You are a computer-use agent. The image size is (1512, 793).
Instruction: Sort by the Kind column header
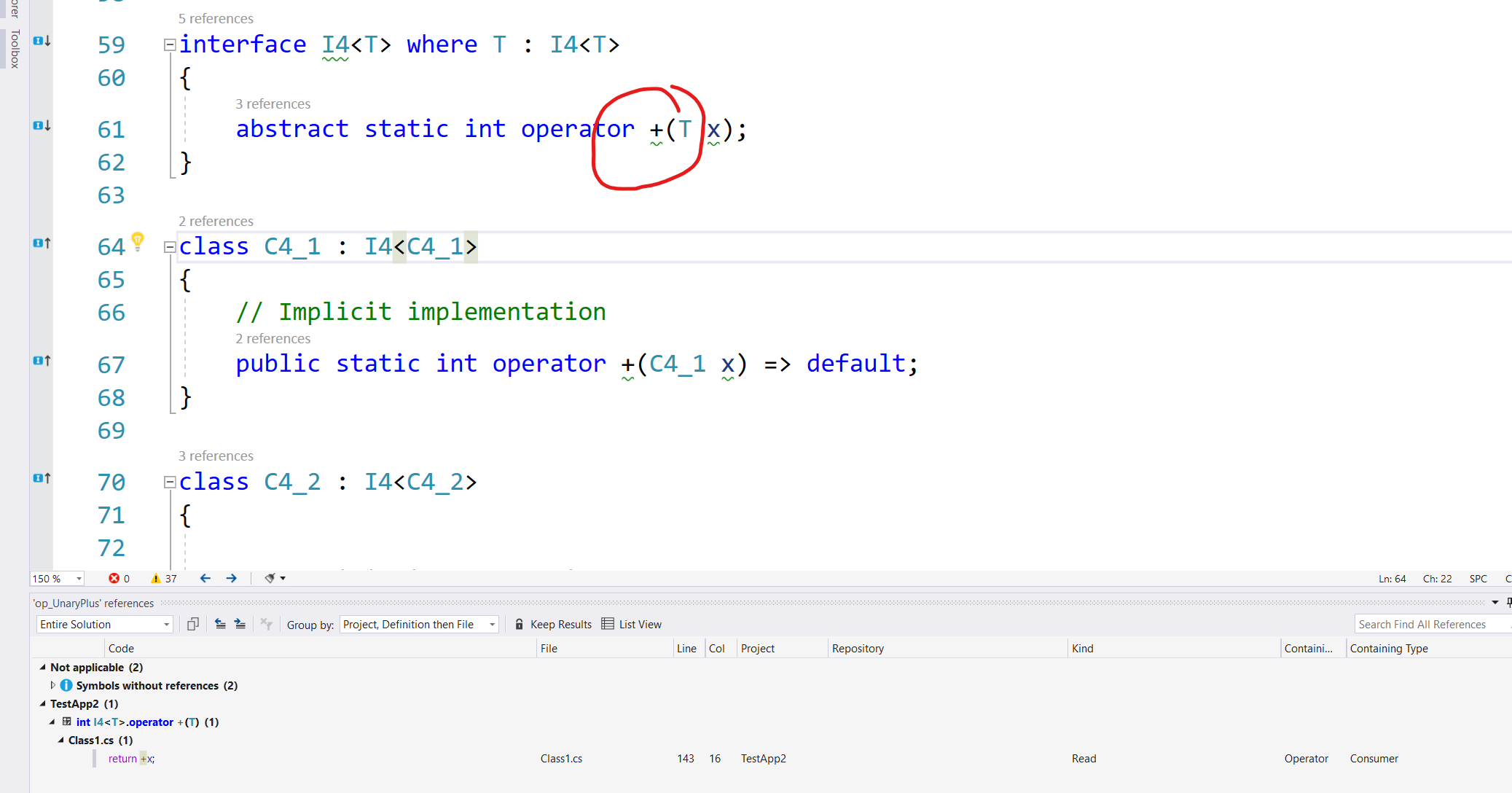(1083, 649)
